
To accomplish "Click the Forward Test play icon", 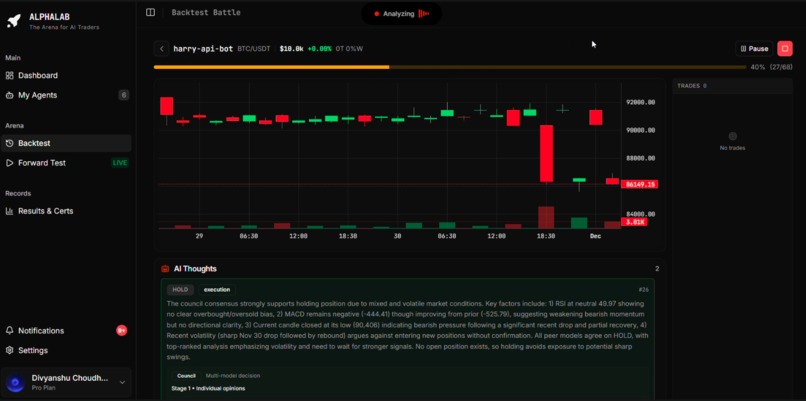I will 9,163.
